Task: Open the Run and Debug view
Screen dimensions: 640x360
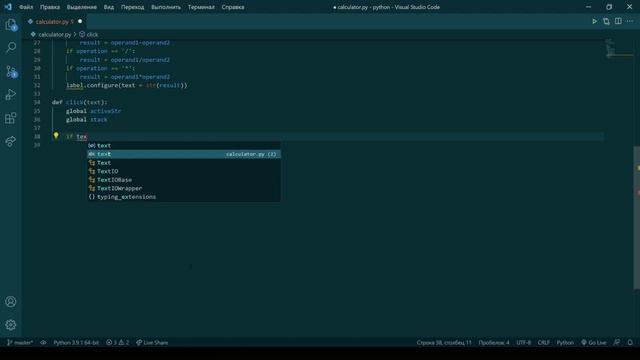Action: tap(11, 95)
